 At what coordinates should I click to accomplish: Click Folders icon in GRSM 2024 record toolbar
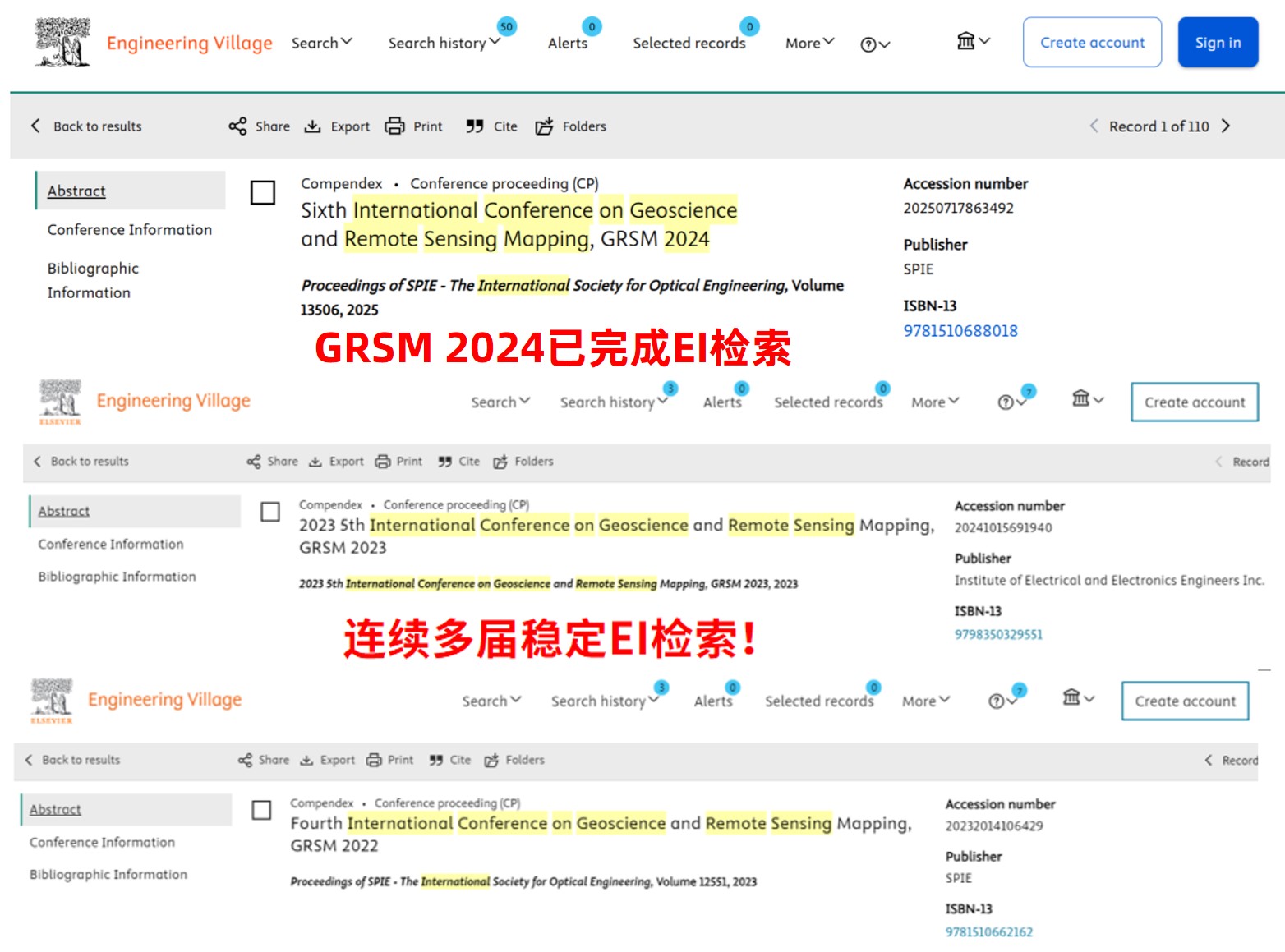pos(544,126)
